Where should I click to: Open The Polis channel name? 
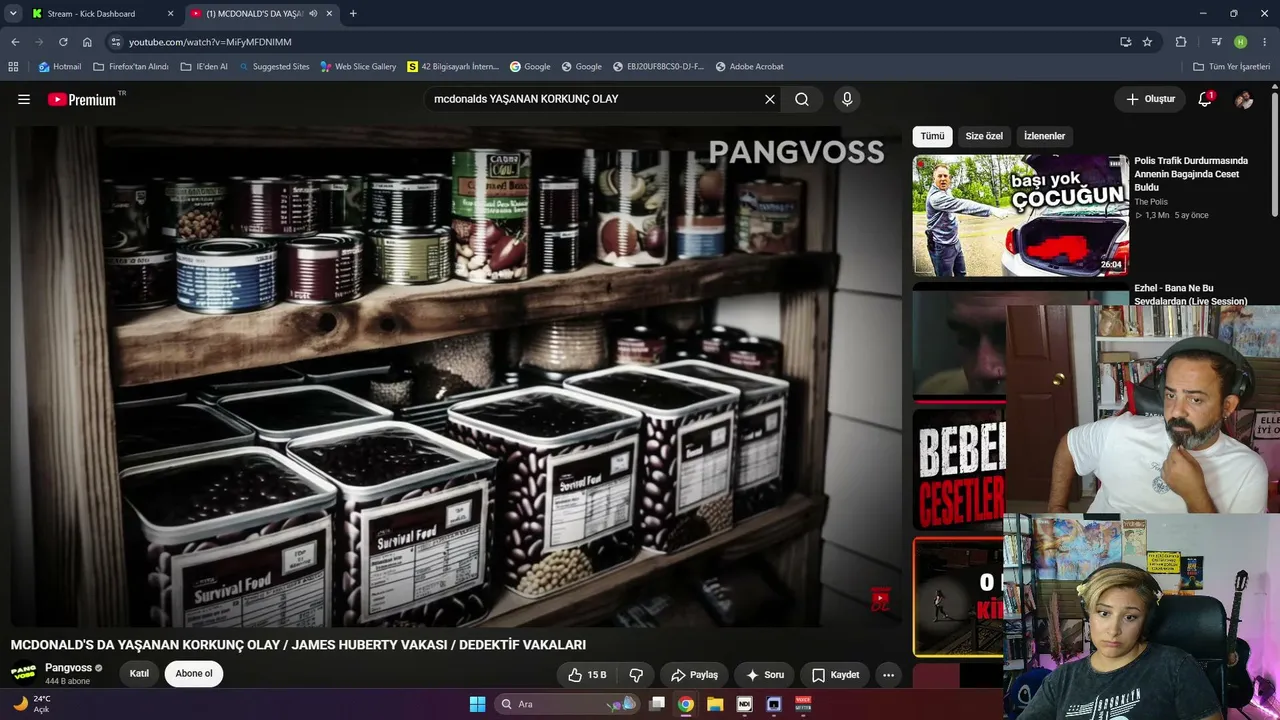pyautogui.click(x=1151, y=202)
